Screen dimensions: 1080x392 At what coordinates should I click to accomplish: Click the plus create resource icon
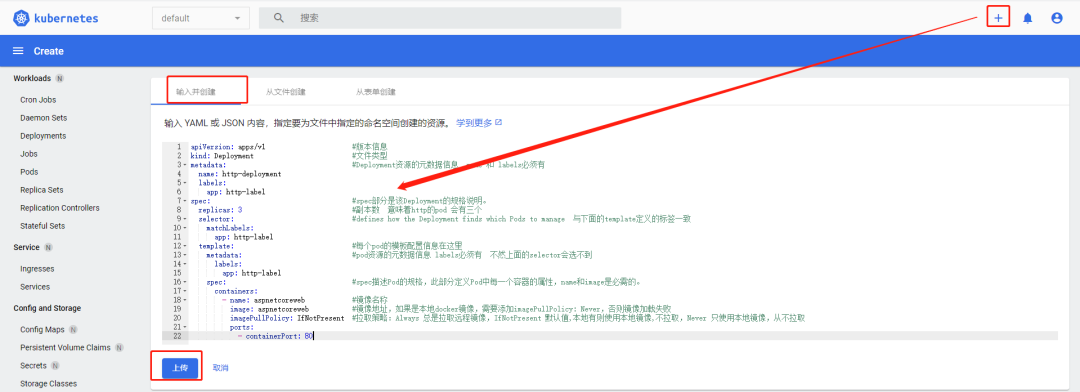[x=998, y=18]
